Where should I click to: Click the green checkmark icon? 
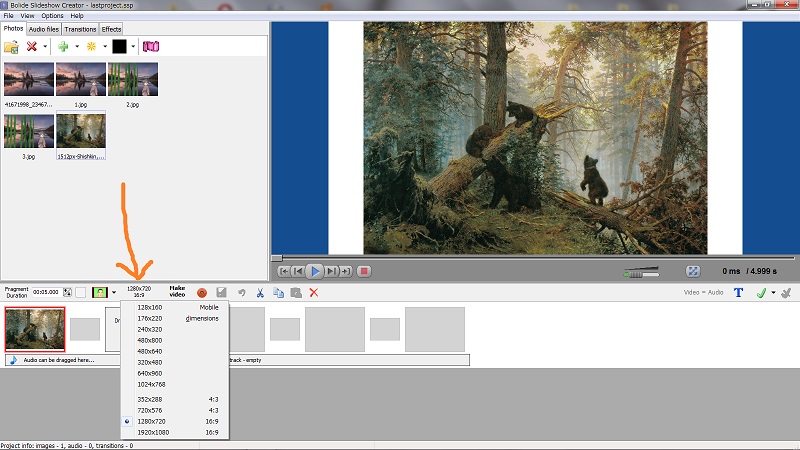761,292
